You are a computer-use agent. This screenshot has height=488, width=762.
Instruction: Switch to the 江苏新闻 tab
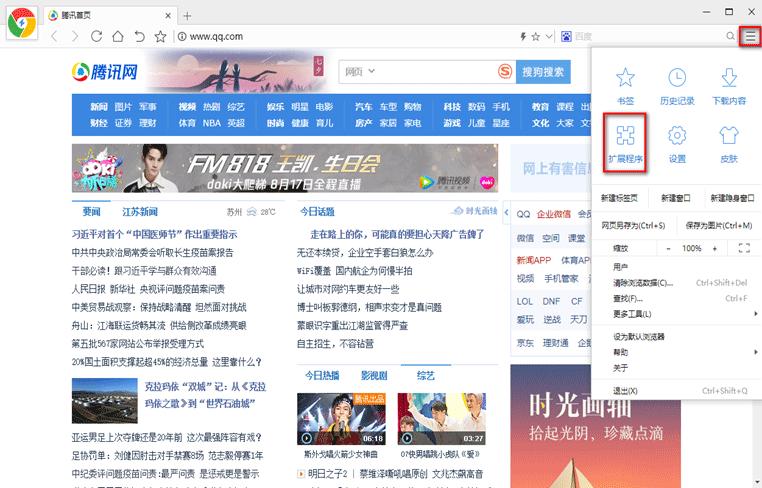[x=140, y=212]
